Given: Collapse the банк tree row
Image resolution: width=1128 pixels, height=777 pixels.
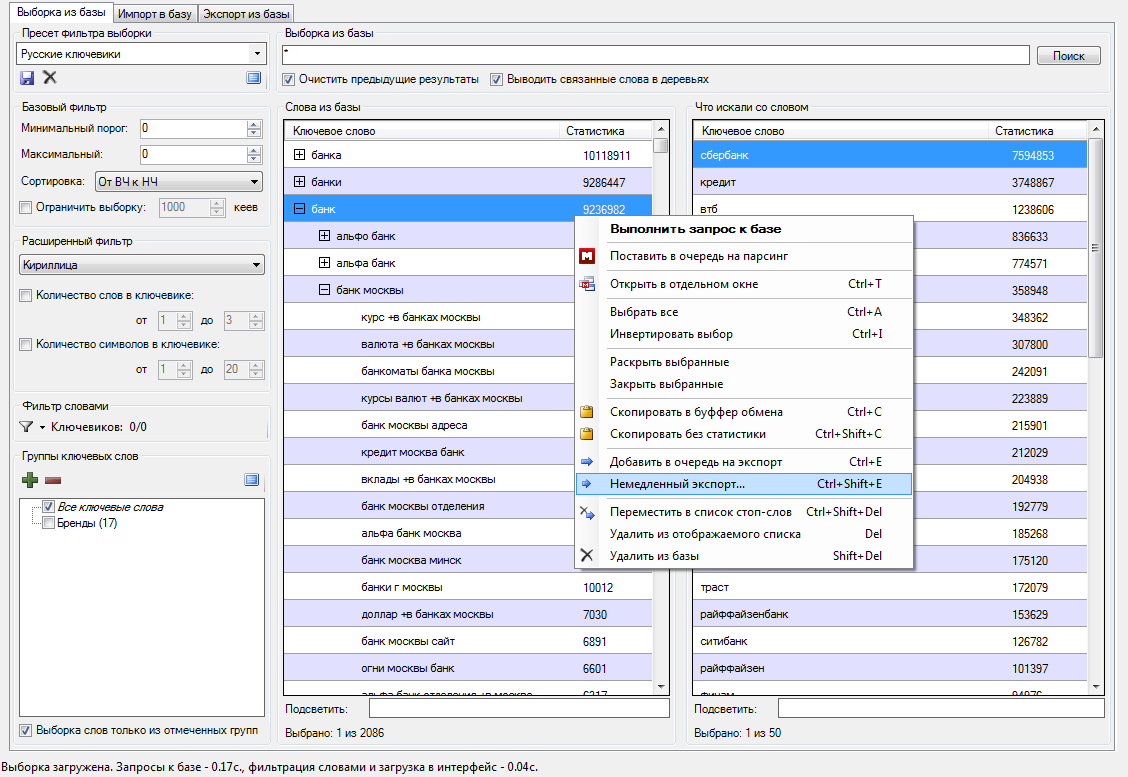Looking at the screenshot, I should pyautogui.click(x=300, y=209).
